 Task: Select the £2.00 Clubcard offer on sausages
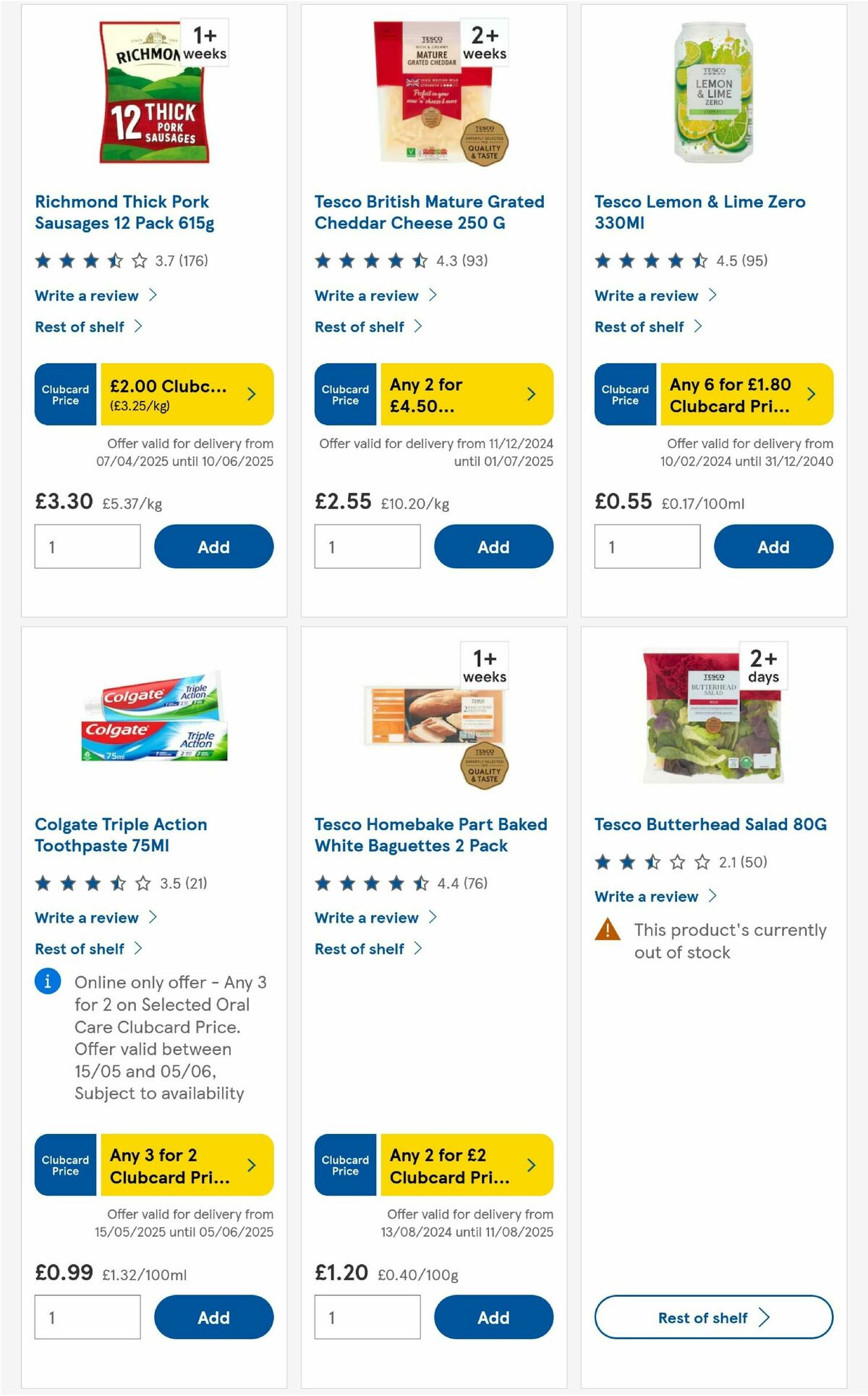click(x=184, y=394)
